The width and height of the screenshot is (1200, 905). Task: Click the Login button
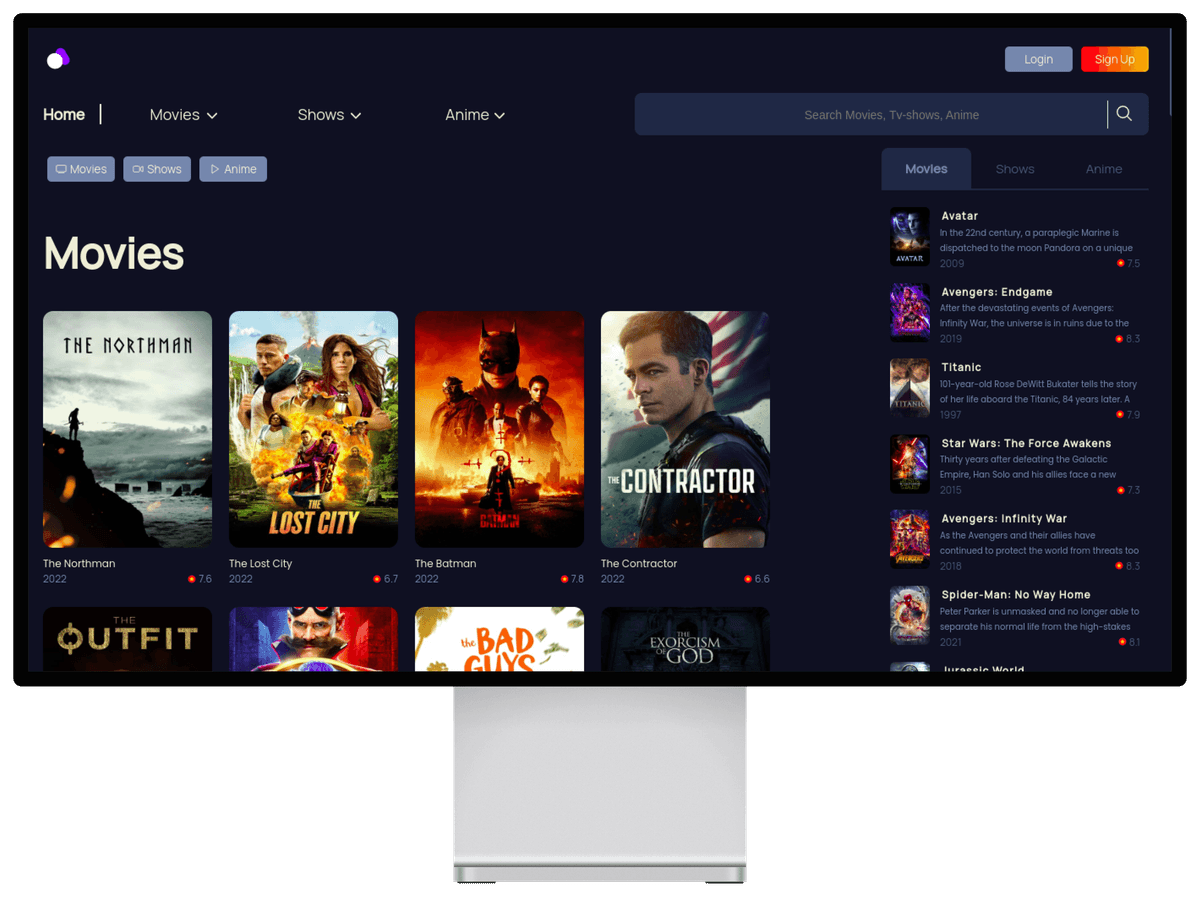1038,59
